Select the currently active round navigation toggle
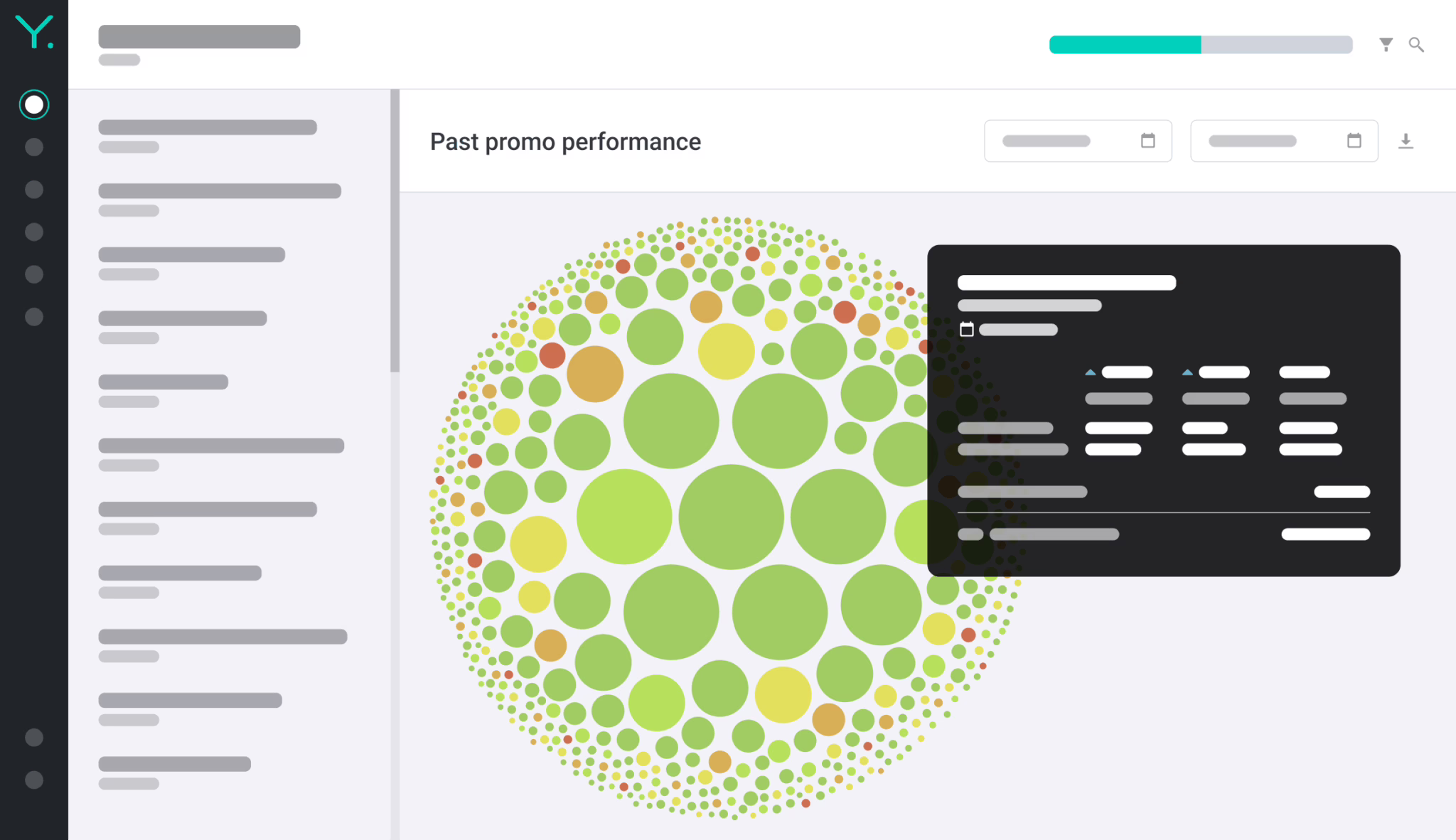 33,104
